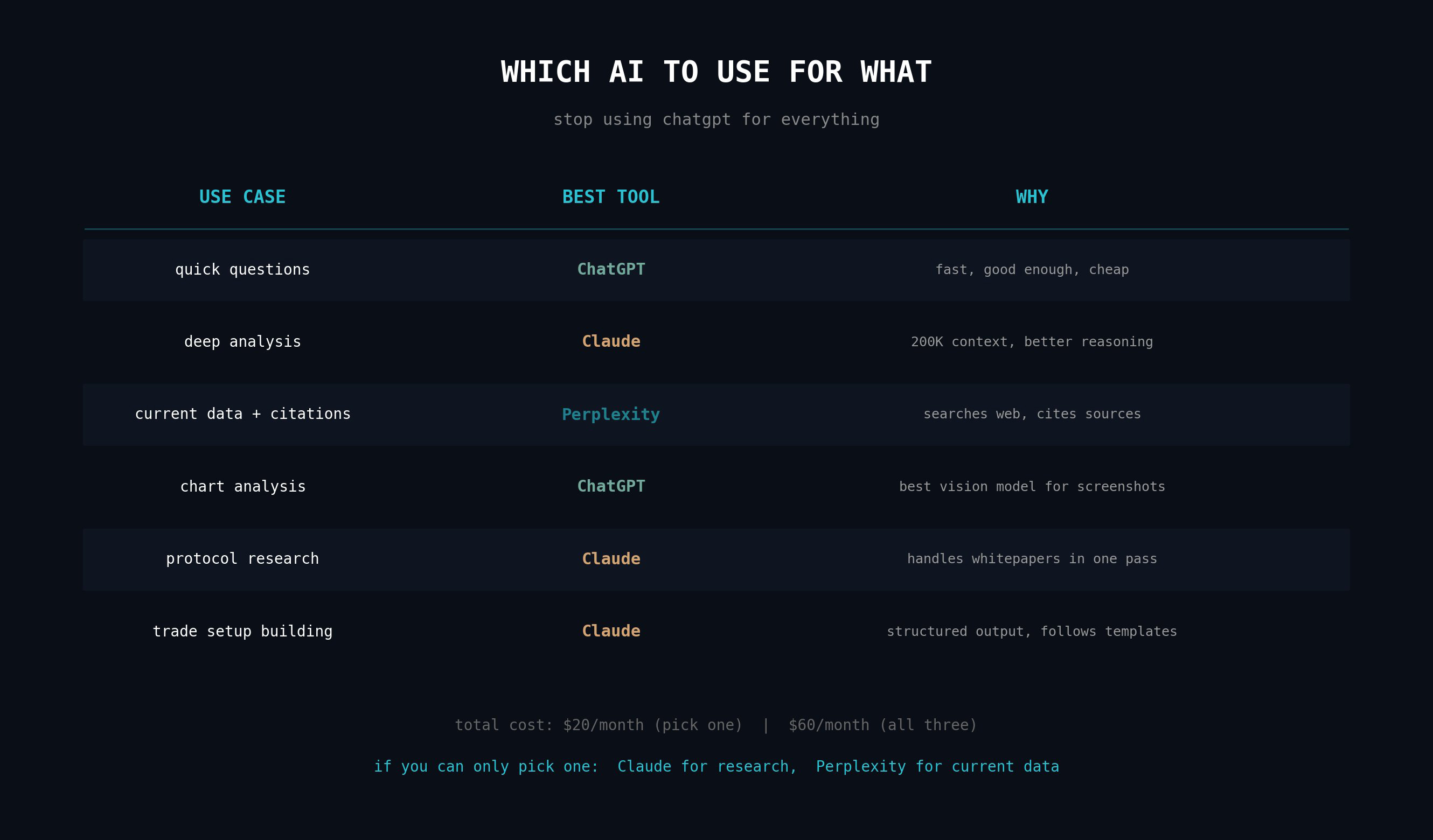The height and width of the screenshot is (840, 1433).
Task: Click Claude in the deep analysis row
Action: 611,341
